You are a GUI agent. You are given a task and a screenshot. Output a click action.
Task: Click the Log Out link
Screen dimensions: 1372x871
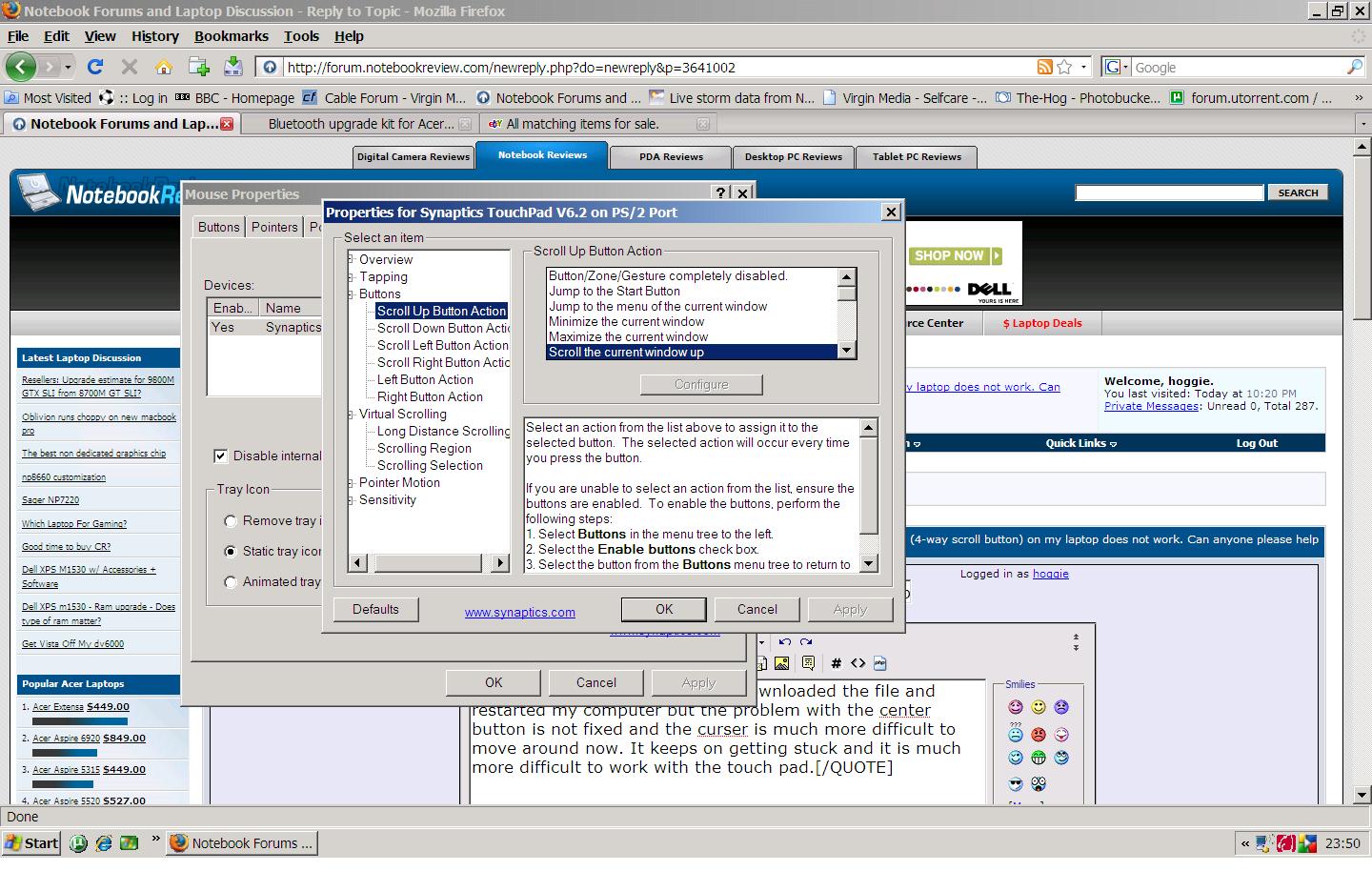(1257, 443)
